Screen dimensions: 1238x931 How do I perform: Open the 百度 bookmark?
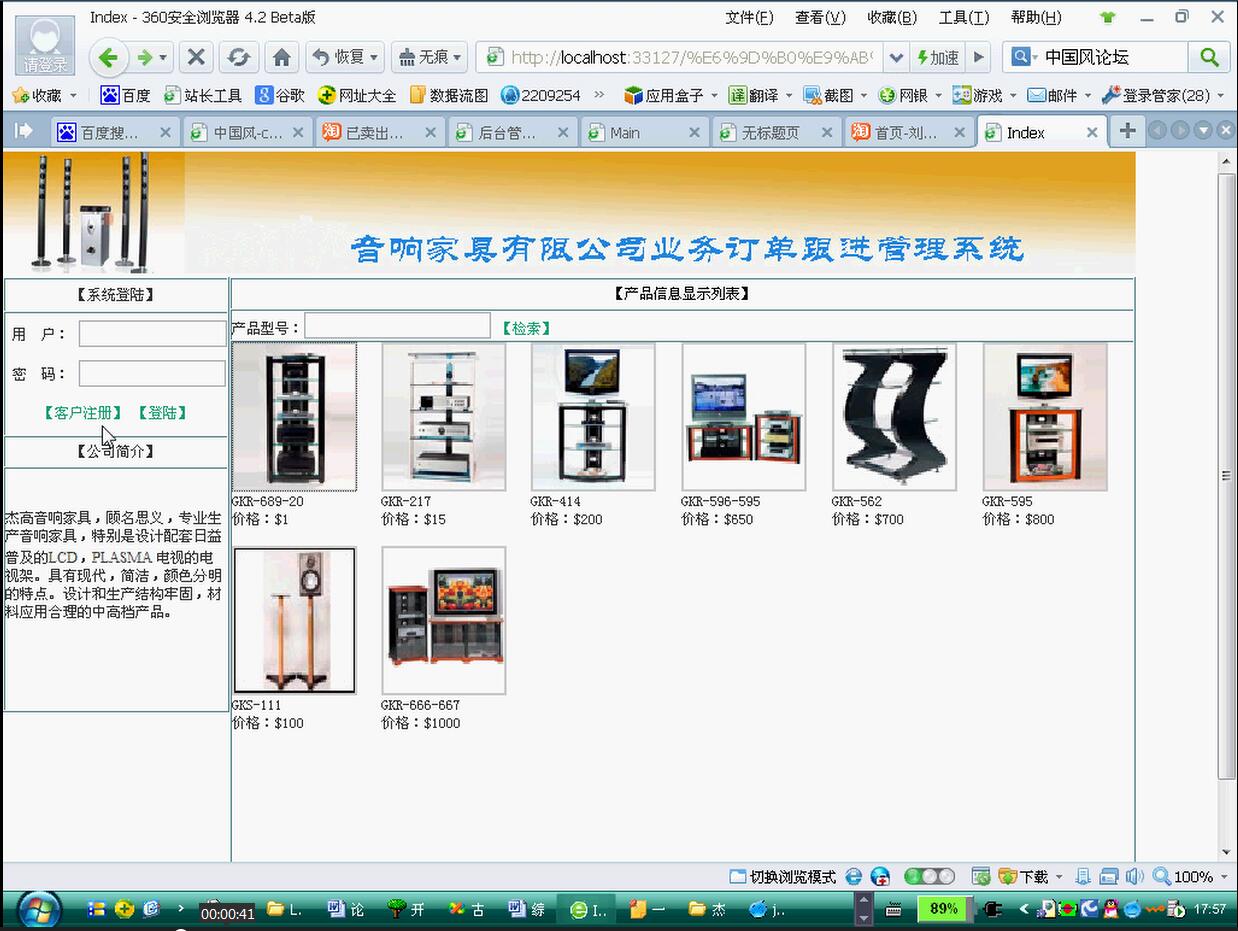click(x=125, y=95)
